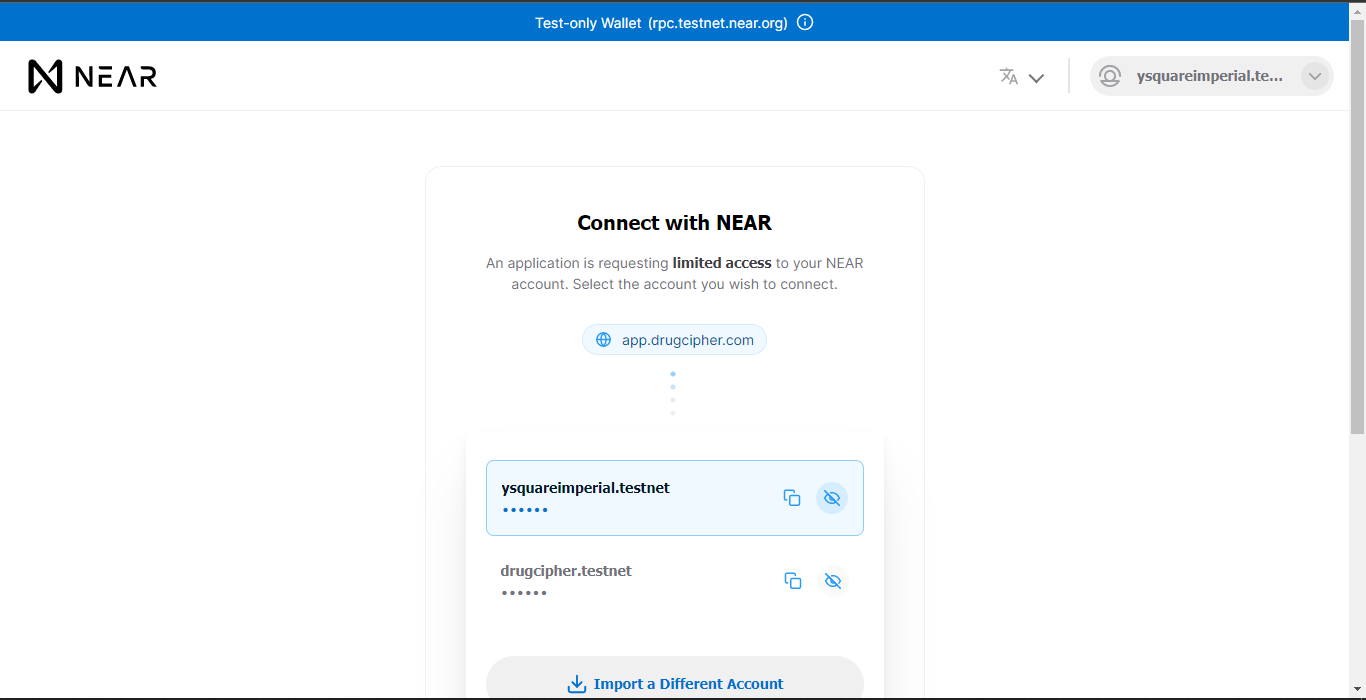
Task: Copy the ysquareimperial.testnet account ID
Action: click(x=792, y=498)
